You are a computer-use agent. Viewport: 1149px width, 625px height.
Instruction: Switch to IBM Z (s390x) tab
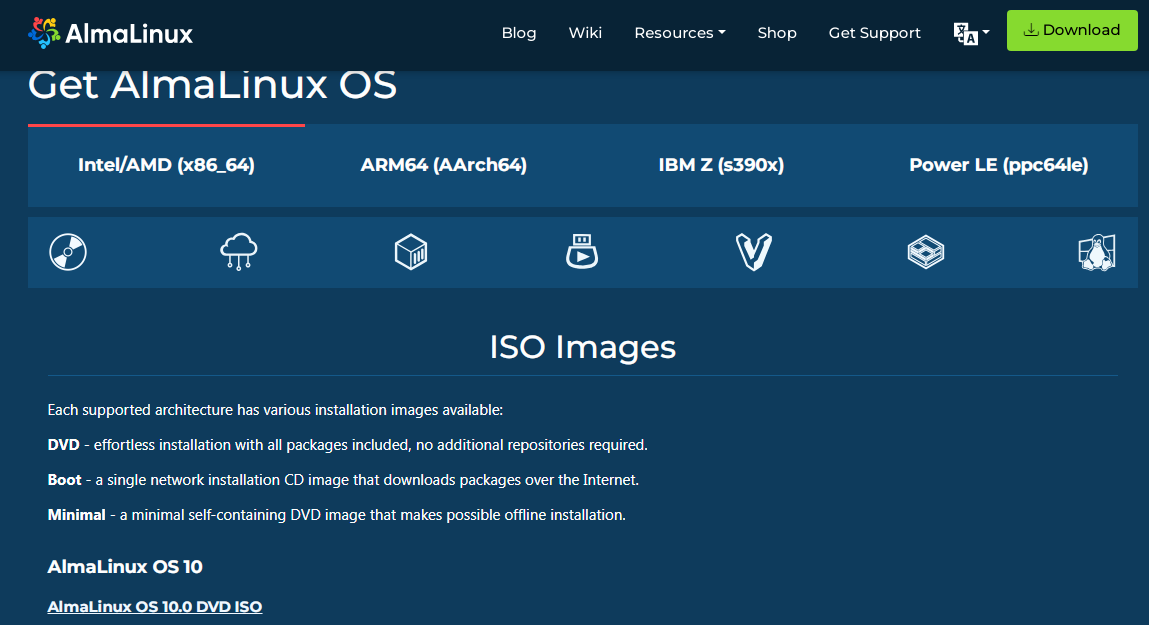pyautogui.click(x=721, y=165)
